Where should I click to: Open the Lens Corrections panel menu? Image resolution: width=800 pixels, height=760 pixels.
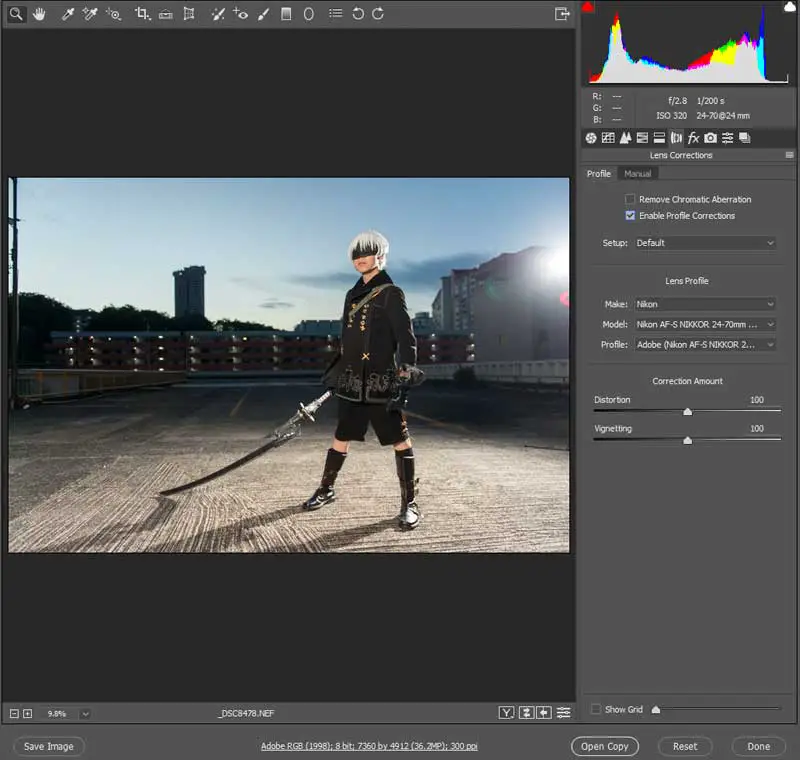point(789,155)
